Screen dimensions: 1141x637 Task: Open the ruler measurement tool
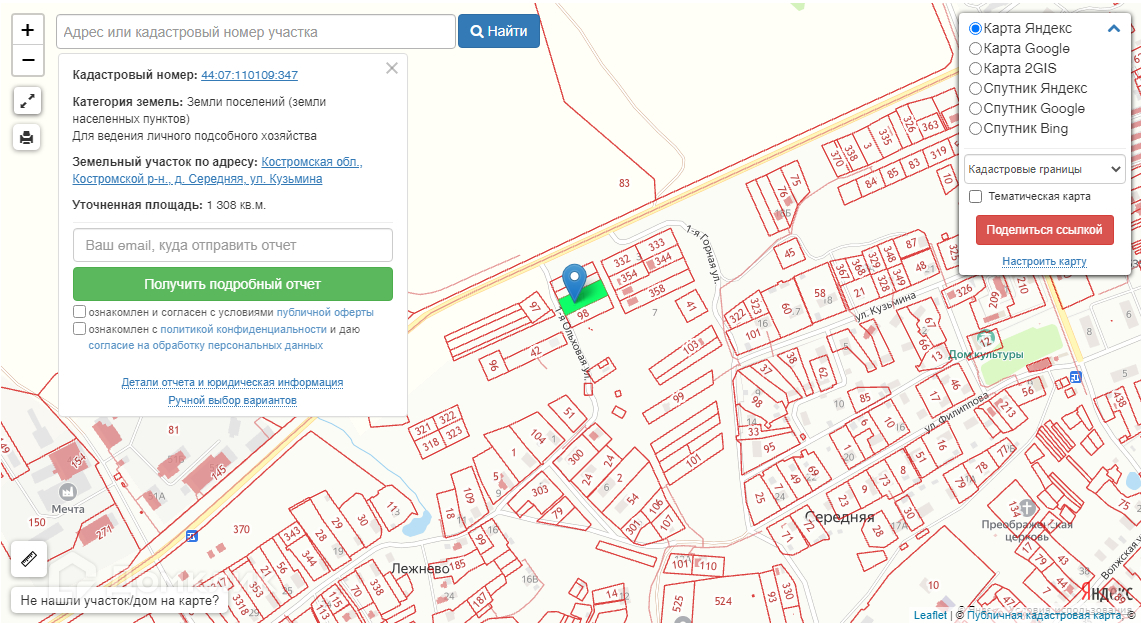tap(27, 559)
